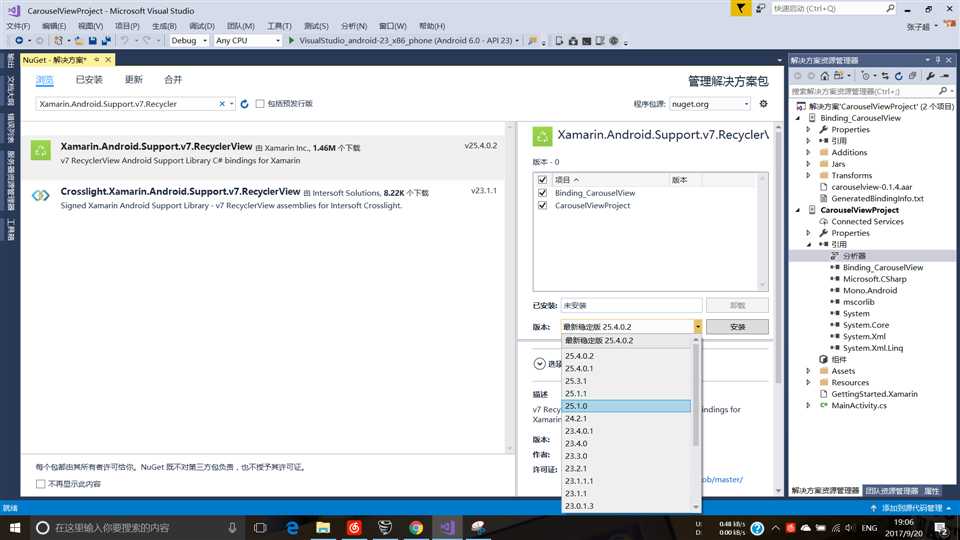Click the Open Android SDK Manager toolbar icon
Viewport: 960px width, 540px height.
tap(573, 40)
